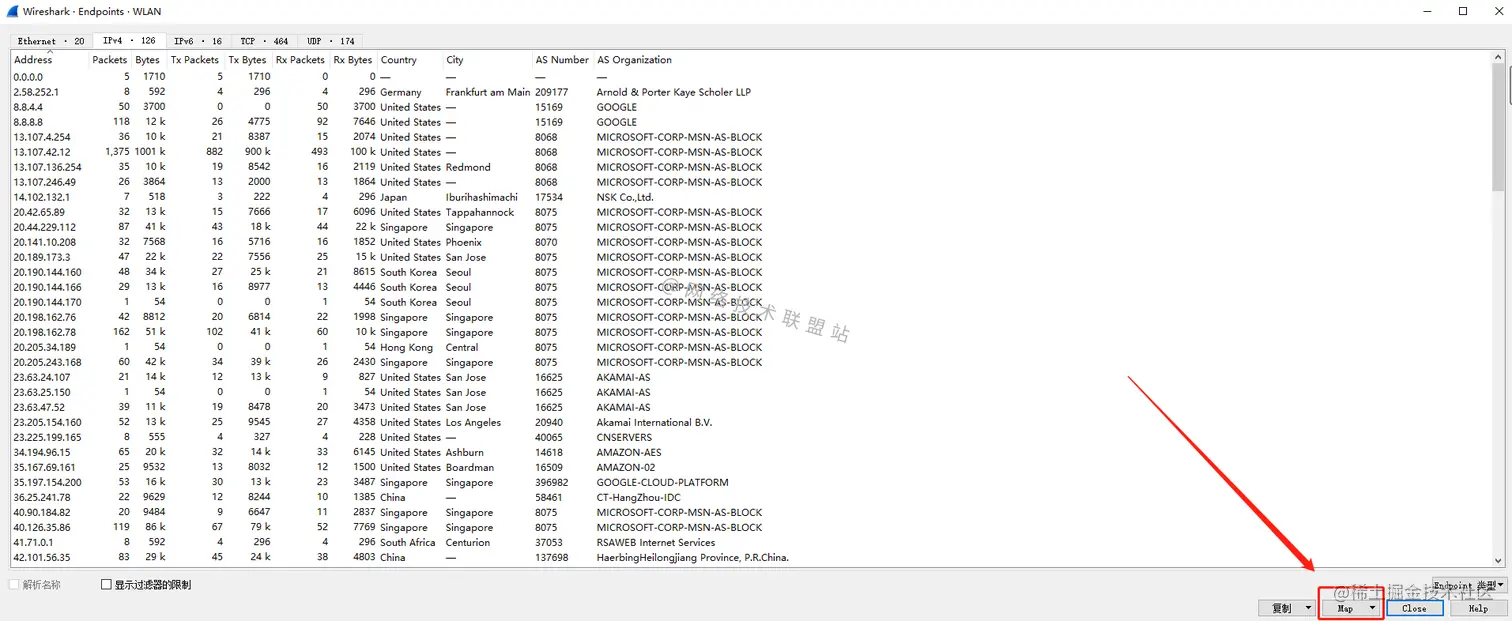Switch to the TCP tab
Image resolution: width=1512 pixels, height=621 pixels.
coord(264,41)
